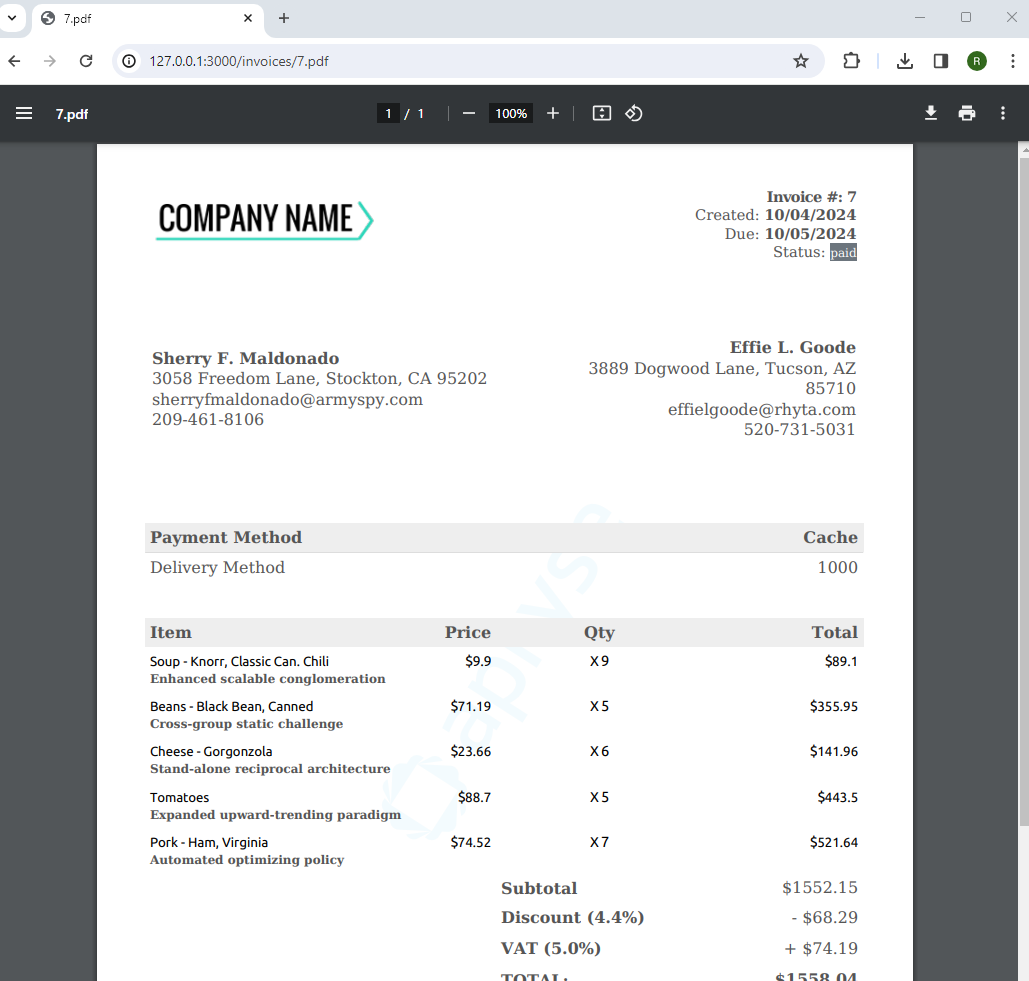This screenshot has height=981, width=1029.
Task: Click row total $521.64
Action: (833, 843)
